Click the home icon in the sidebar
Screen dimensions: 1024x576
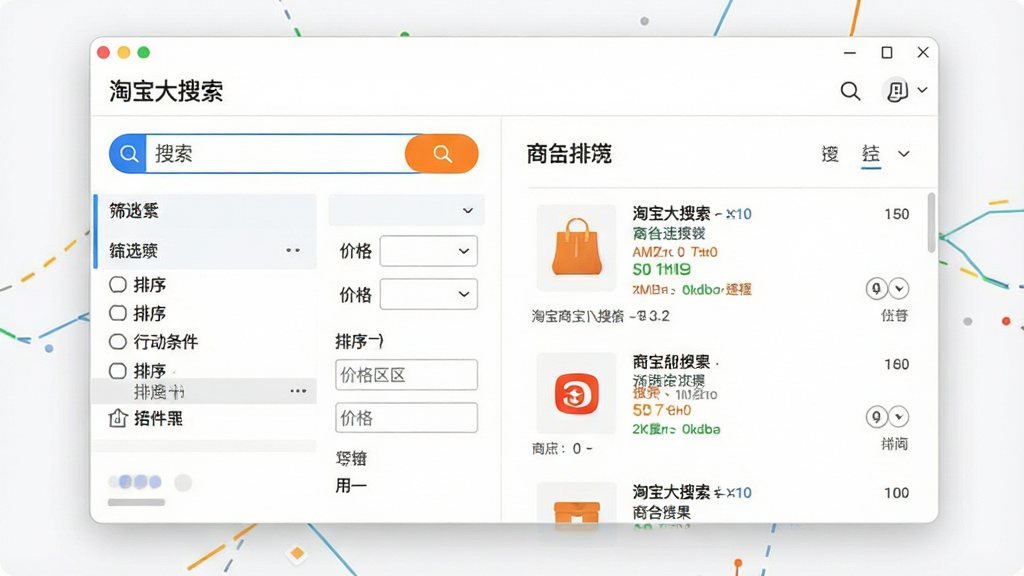[x=118, y=418]
